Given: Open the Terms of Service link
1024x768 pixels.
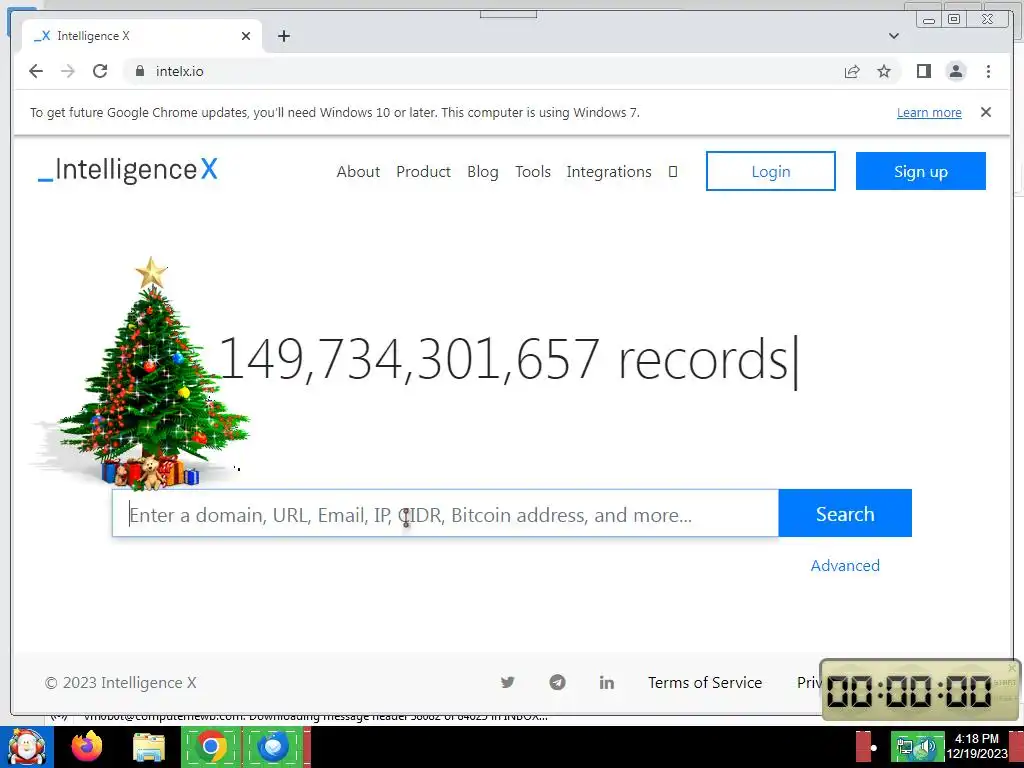Looking at the screenshot, I should [705, 682].
